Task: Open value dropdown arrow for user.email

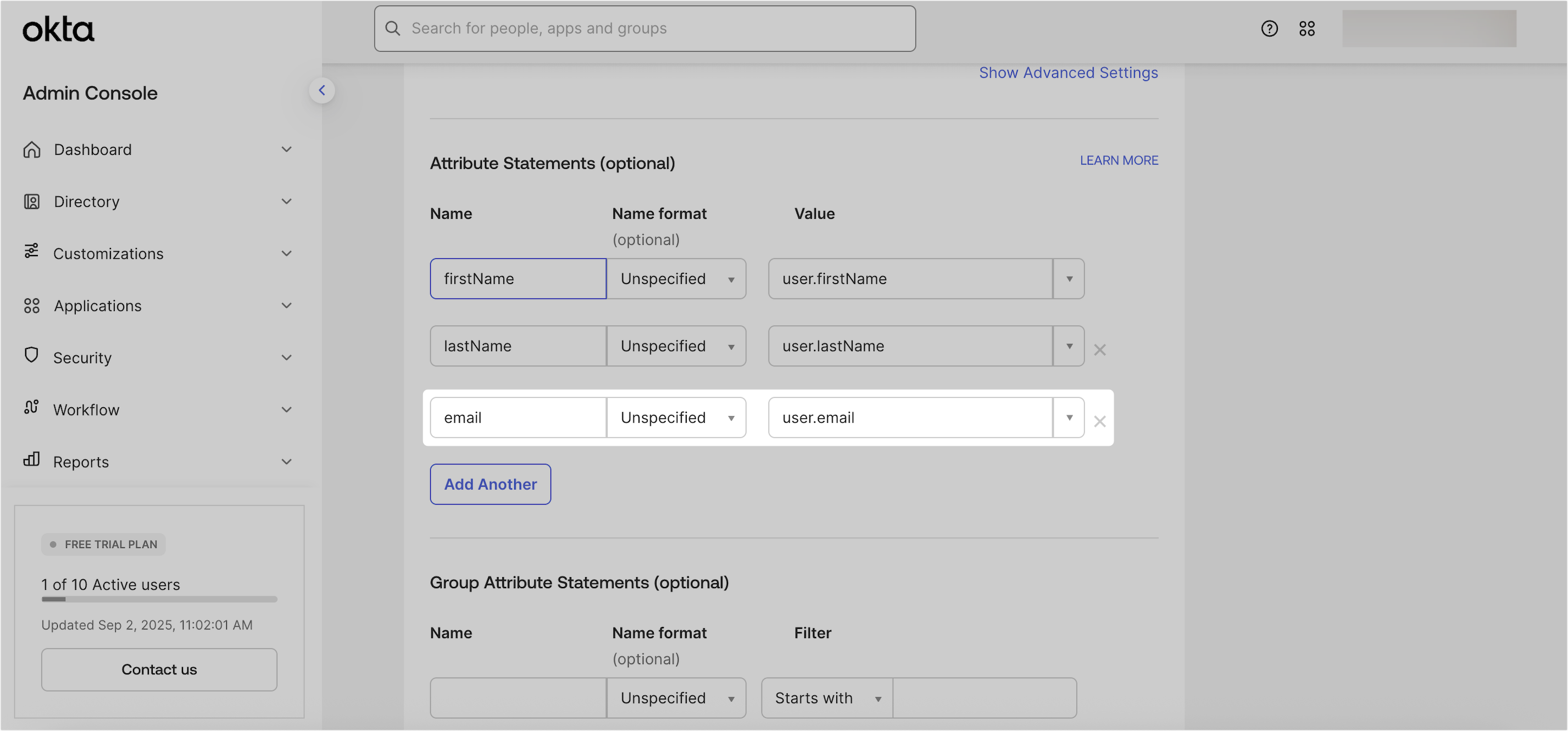Action: [x=1069, y=418]
